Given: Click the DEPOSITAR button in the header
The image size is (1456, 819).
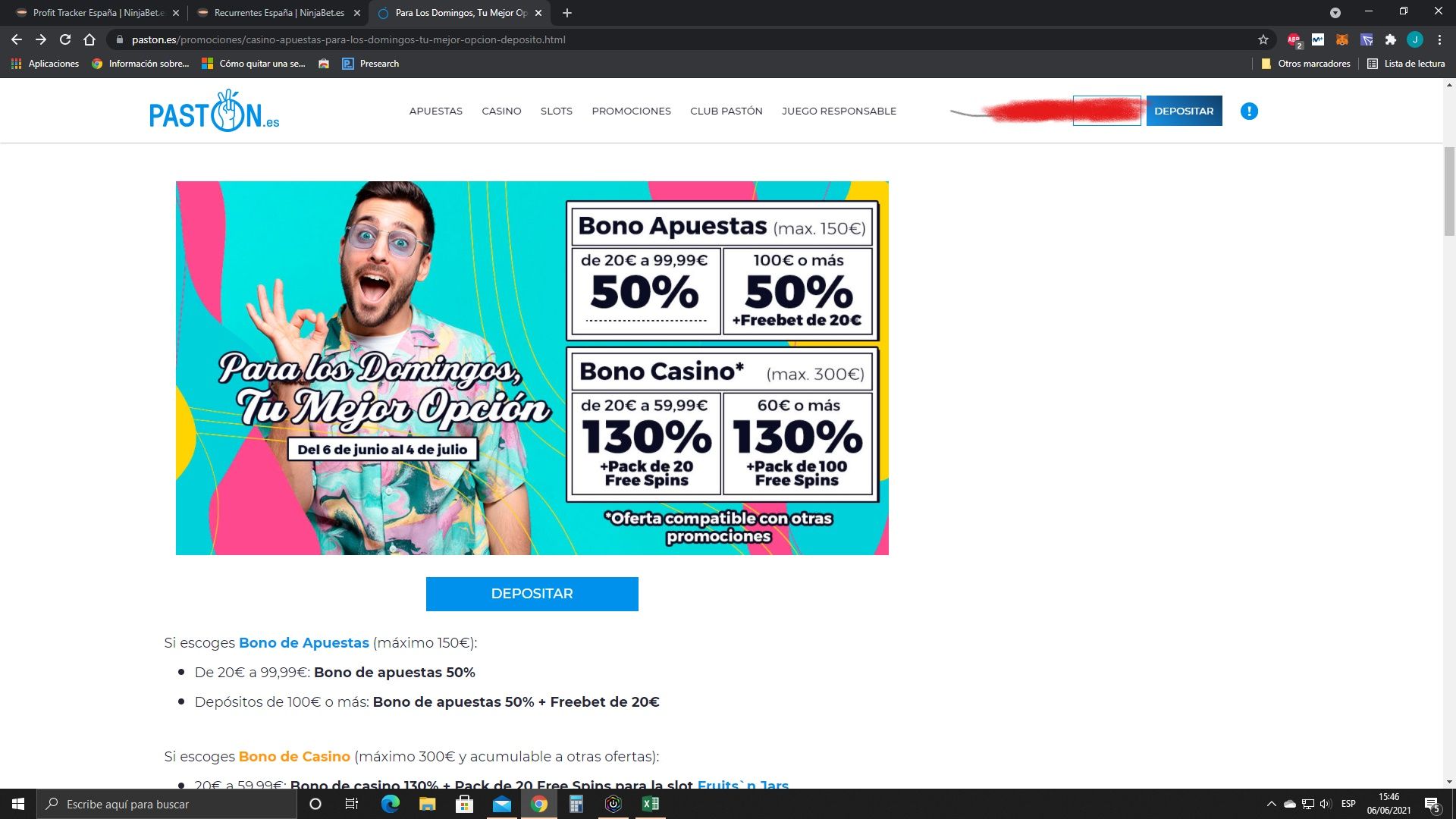Looking at the screenshot, I should (1184, 111).
